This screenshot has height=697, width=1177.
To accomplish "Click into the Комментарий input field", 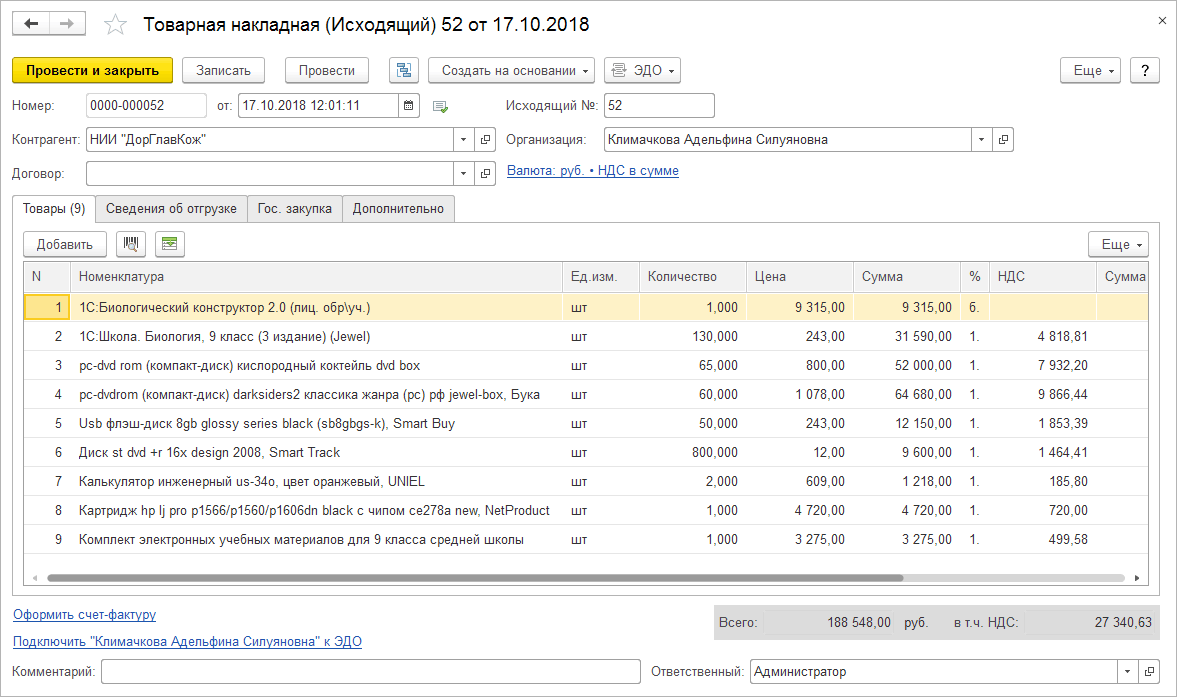I will [370, 672].
